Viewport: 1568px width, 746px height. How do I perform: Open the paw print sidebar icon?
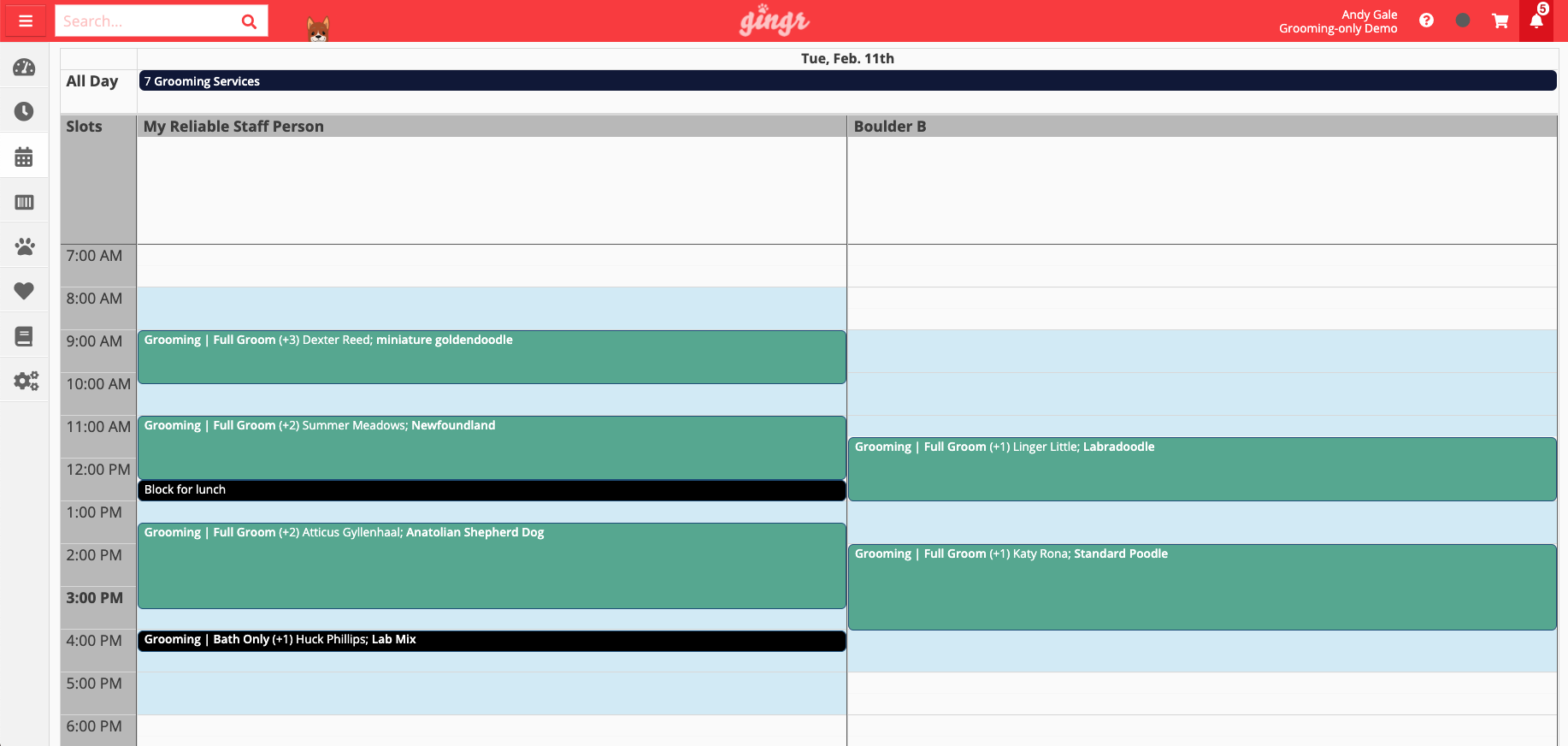(x=24, y=246)
